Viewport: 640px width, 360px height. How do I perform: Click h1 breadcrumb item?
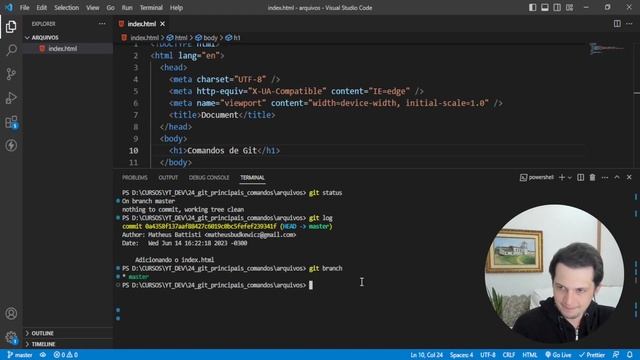click(x=233, y=38)
